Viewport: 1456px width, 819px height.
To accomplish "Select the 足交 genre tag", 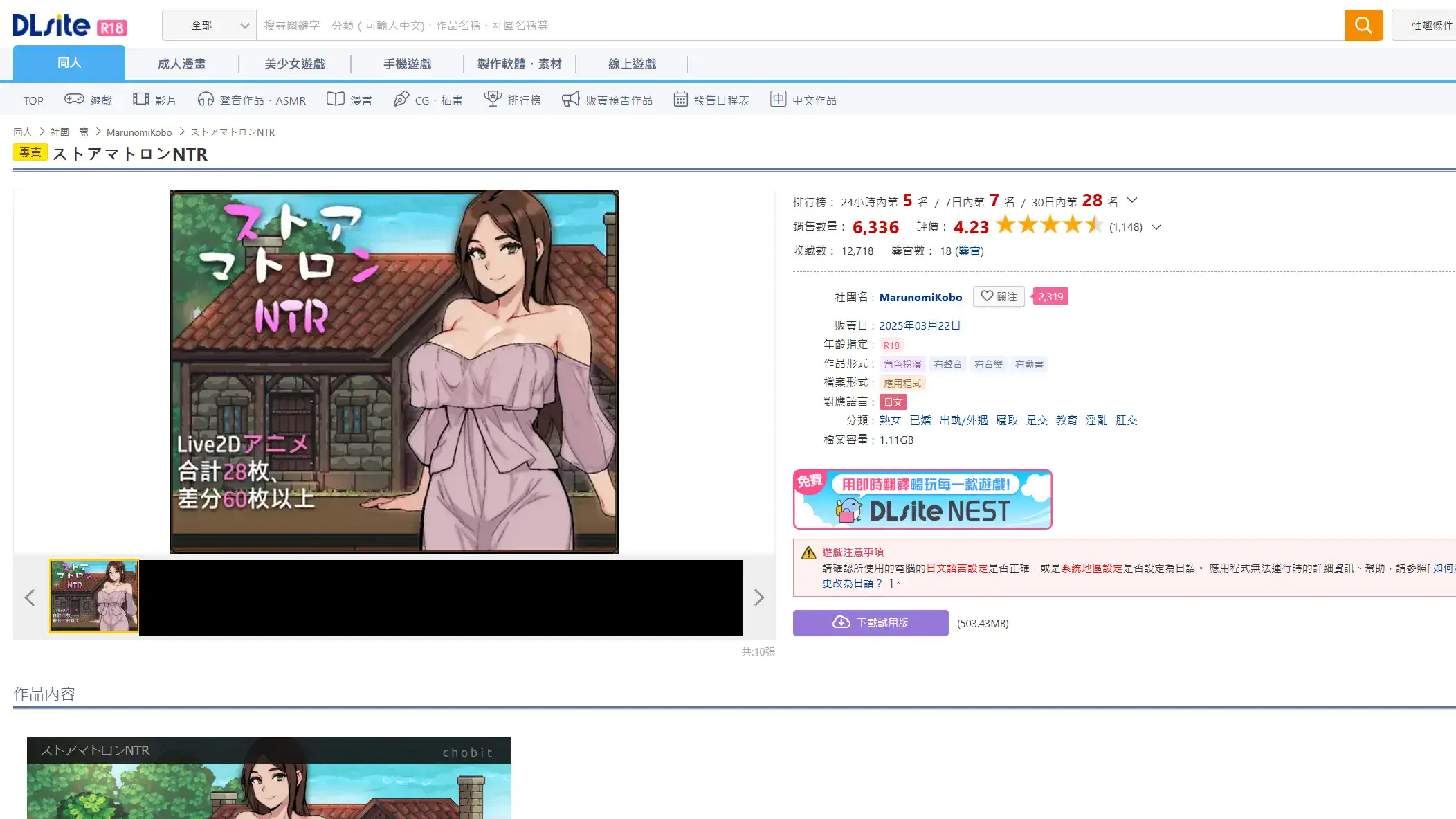I will coord(1037,420).
